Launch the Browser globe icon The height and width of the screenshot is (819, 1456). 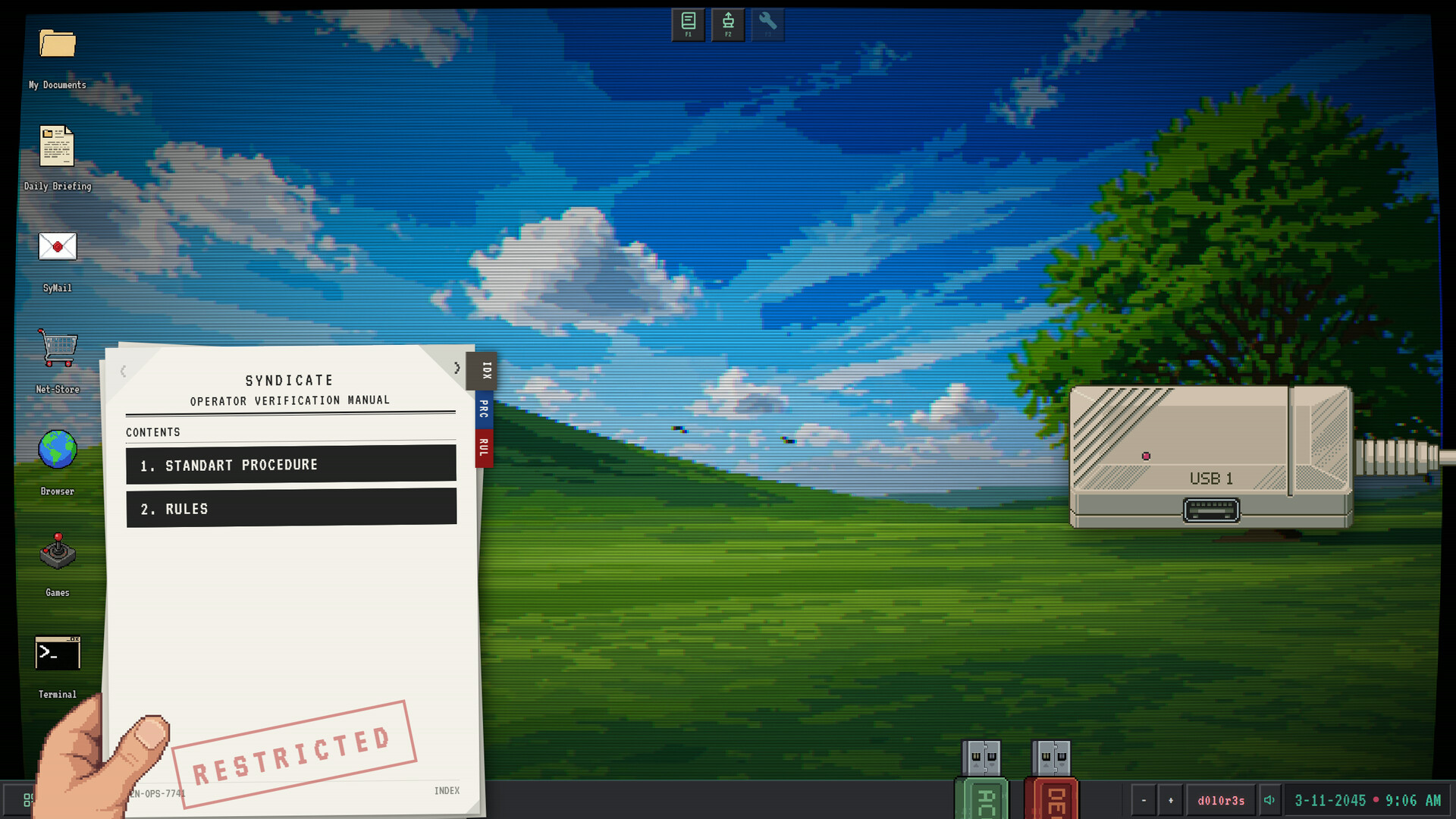tap(58, 450)
